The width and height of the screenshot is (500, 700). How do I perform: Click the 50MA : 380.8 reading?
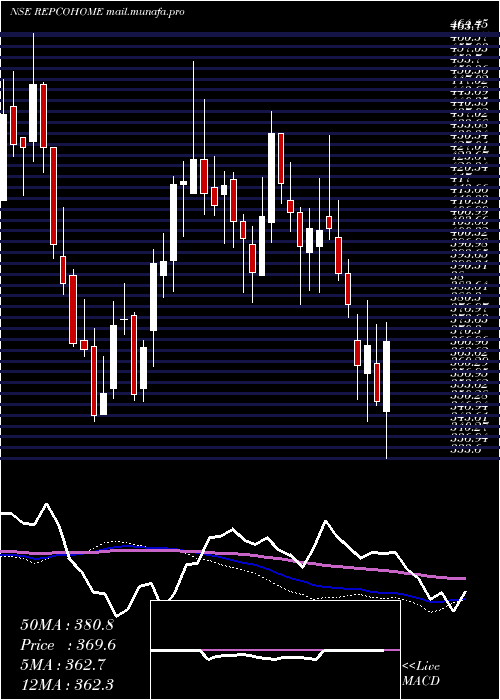(x=67, y=625)
